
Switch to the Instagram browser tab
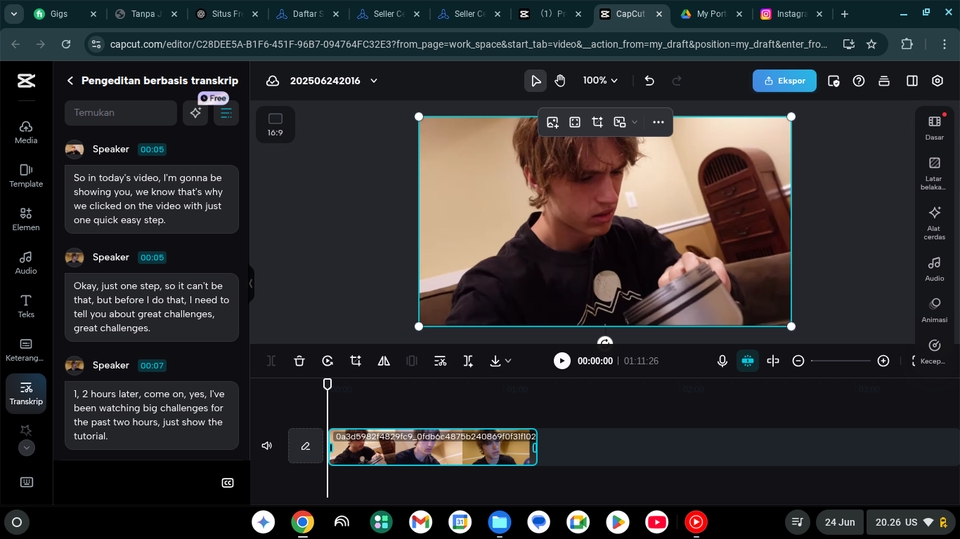click(791, 13)
